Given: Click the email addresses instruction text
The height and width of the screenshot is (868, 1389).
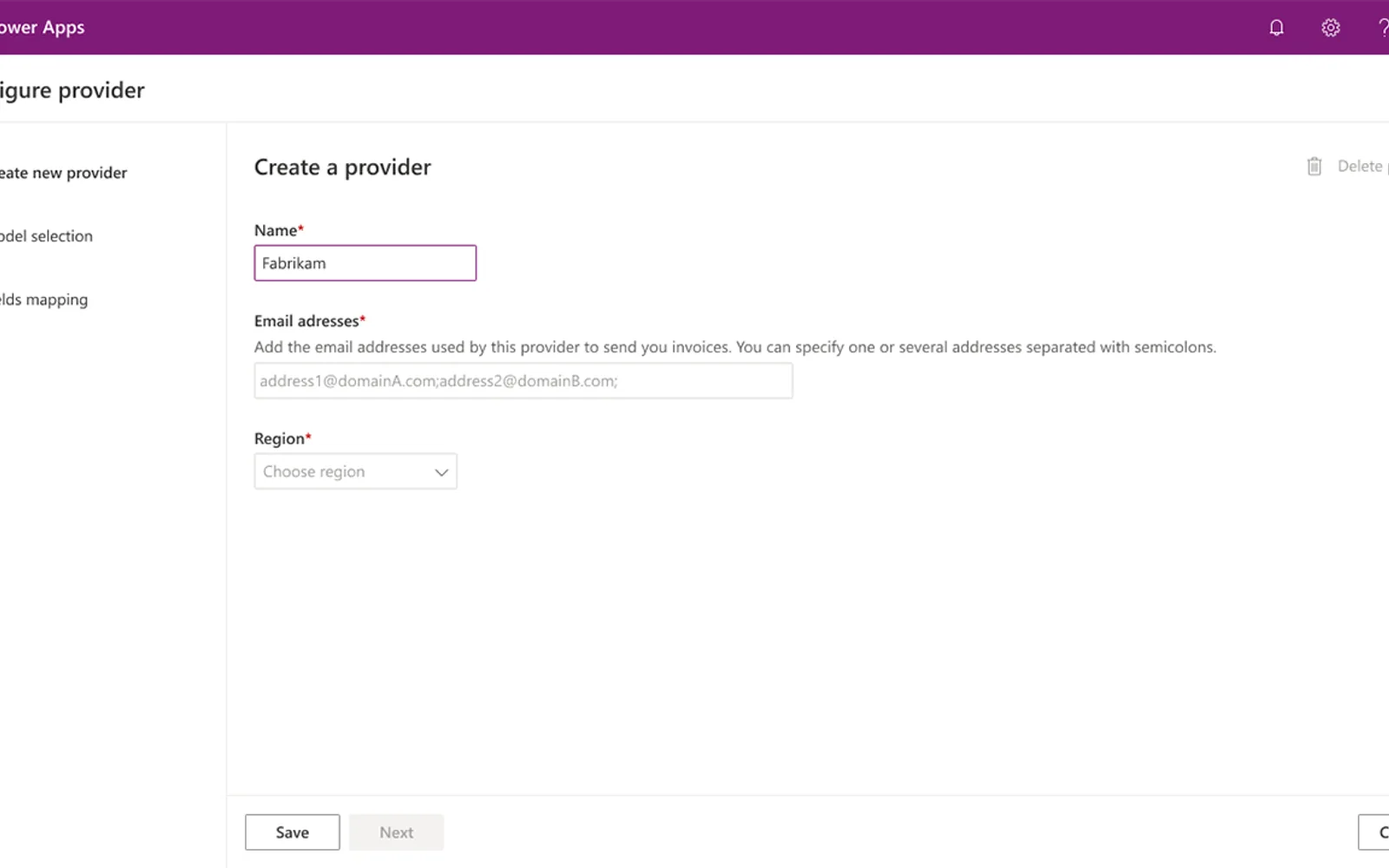Looking at the screenshot, I should (x=735, y=347).
